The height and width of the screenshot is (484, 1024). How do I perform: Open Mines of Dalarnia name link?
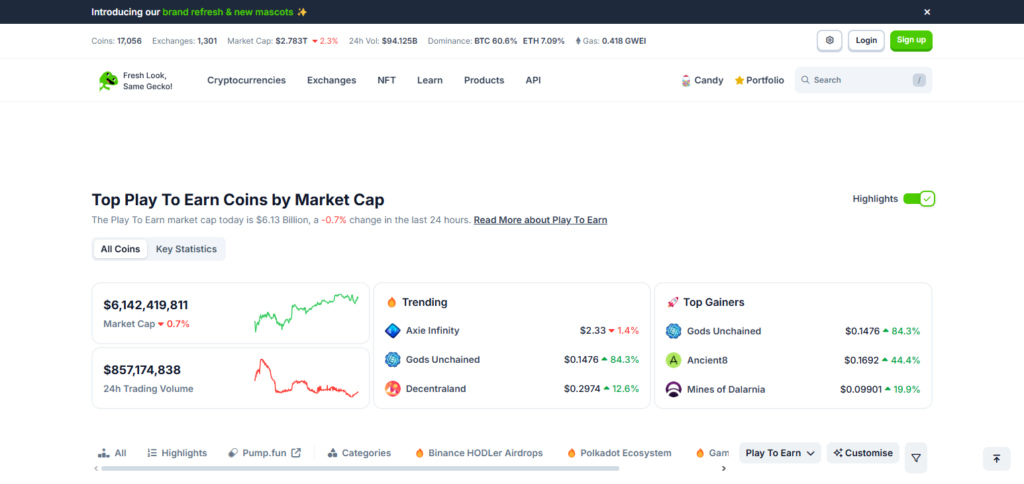pyautogui.click(x=726, y=389)
